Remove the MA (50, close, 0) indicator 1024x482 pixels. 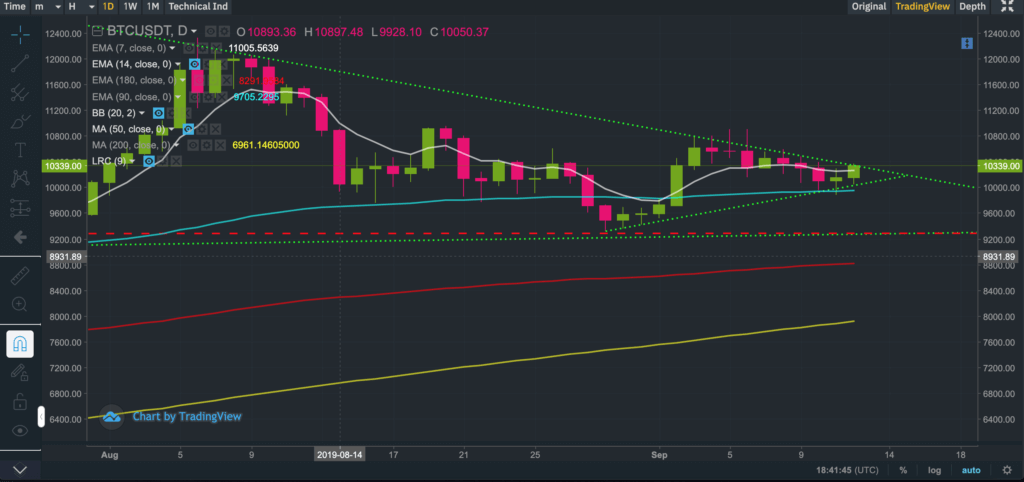pos(216,129)
